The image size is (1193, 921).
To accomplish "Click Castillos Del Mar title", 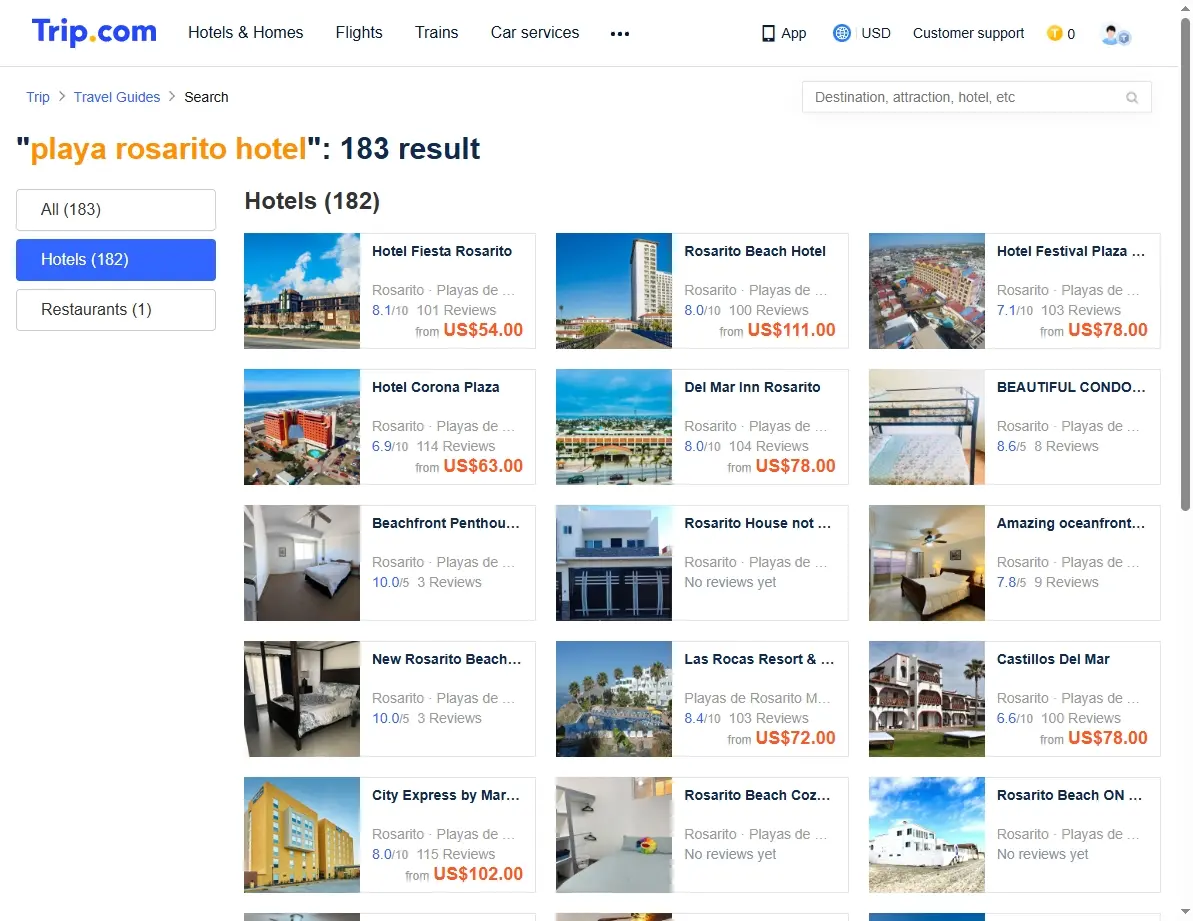I will point(1053,659).
